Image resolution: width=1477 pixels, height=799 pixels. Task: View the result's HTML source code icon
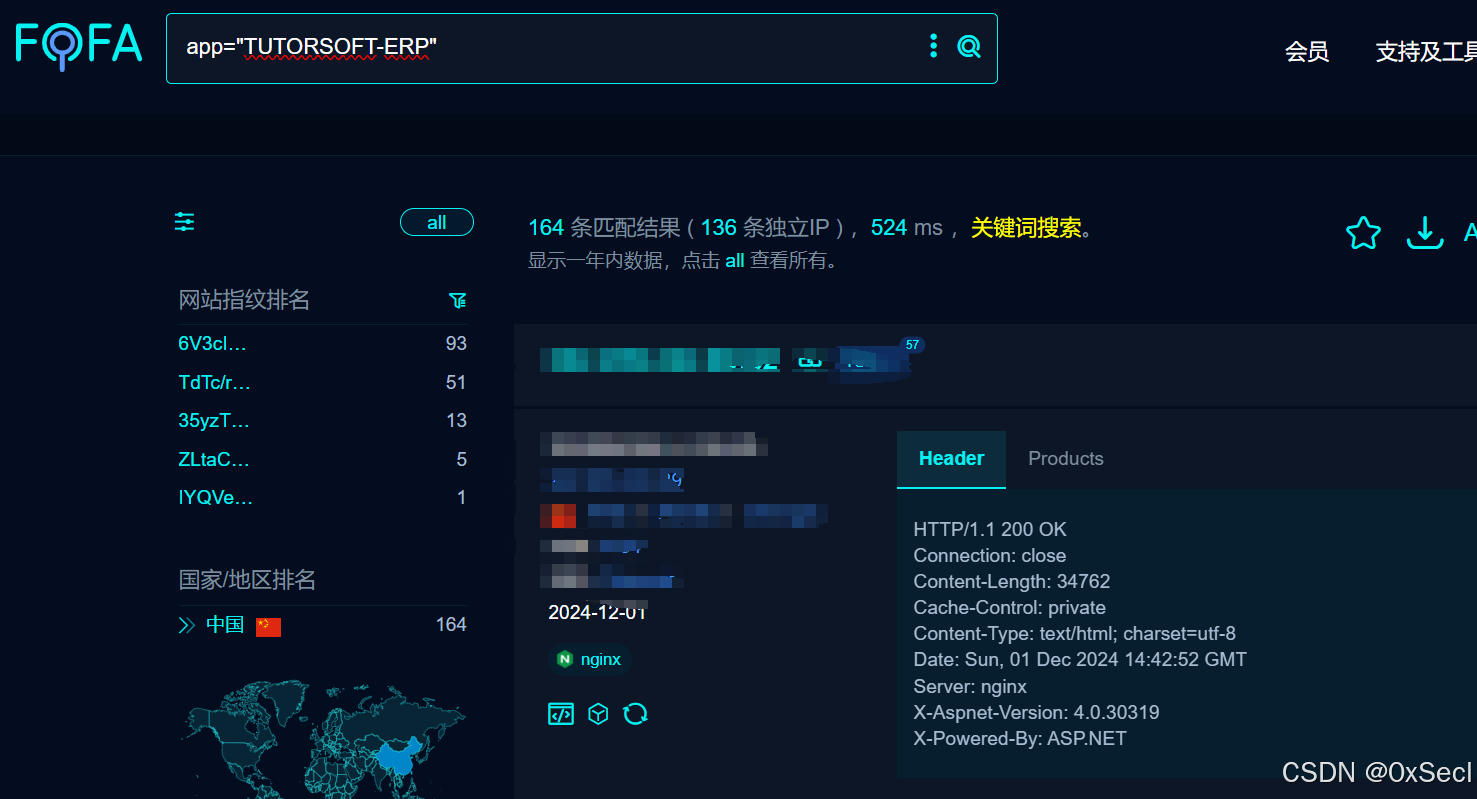coord(560,713)
